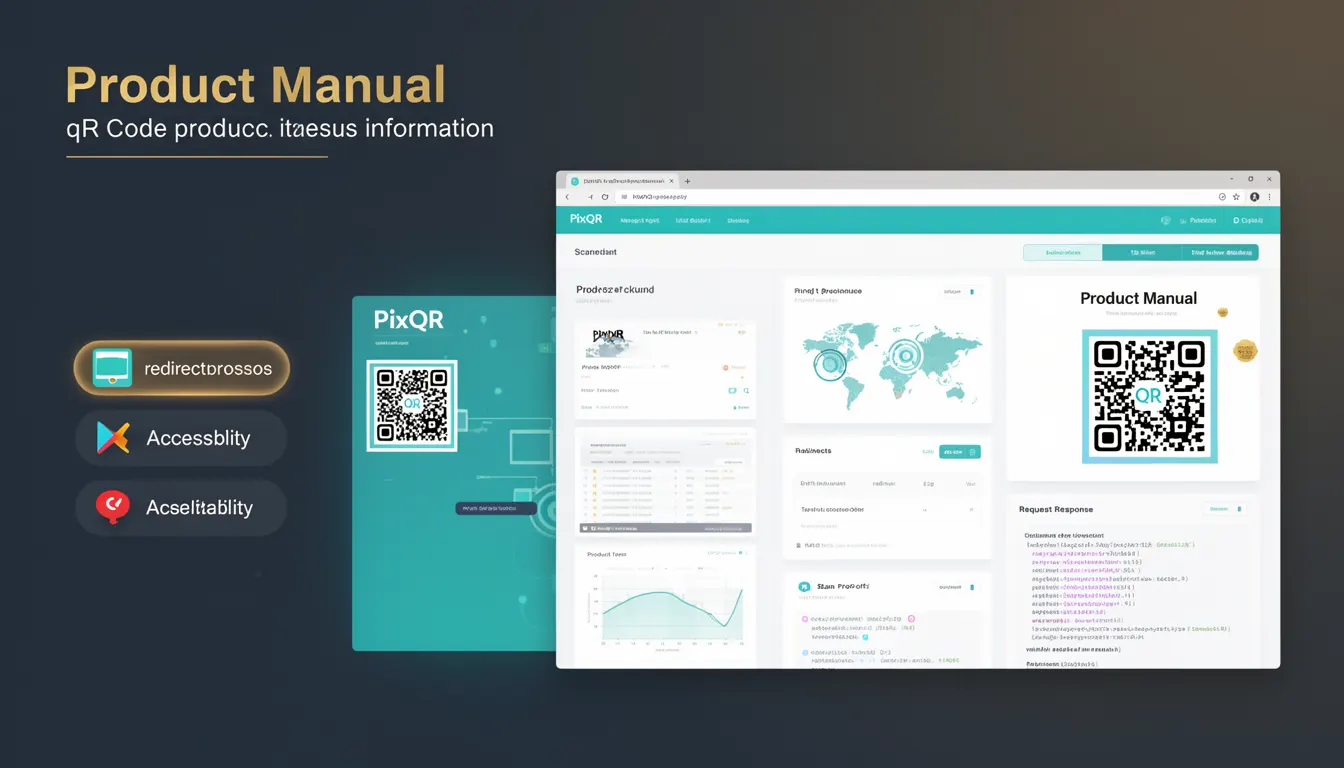
Task: Open the first header nav item after PixQR
Action: (x=639, y=220)
